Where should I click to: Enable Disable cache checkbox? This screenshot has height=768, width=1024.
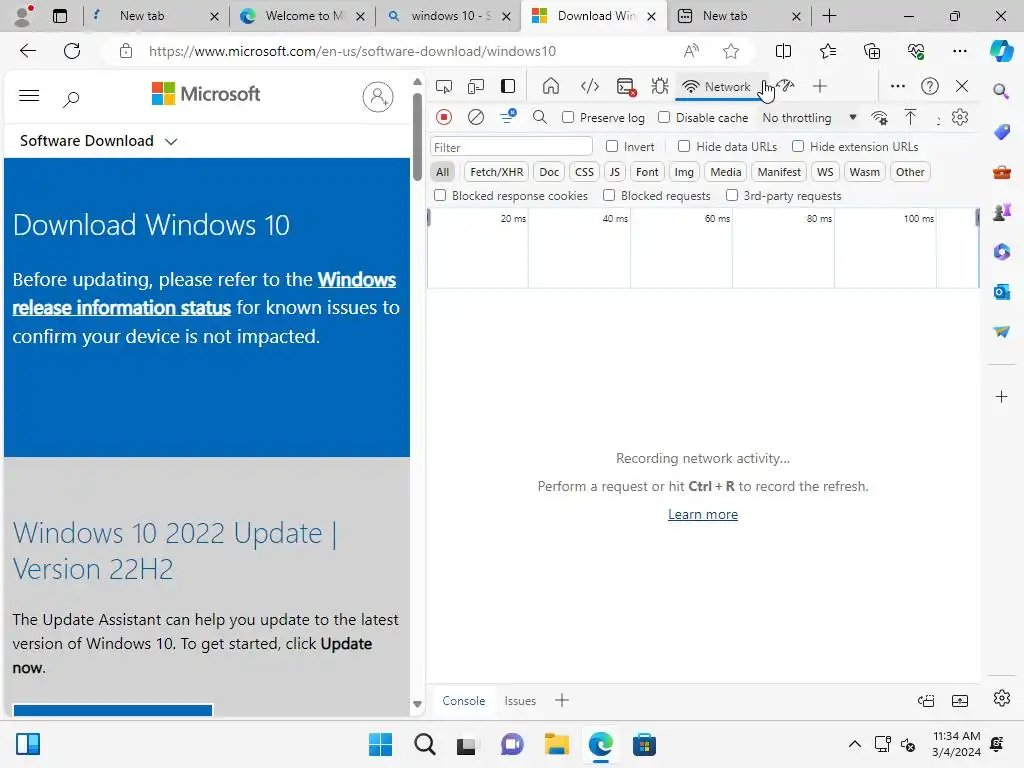(x=664, y=117)
